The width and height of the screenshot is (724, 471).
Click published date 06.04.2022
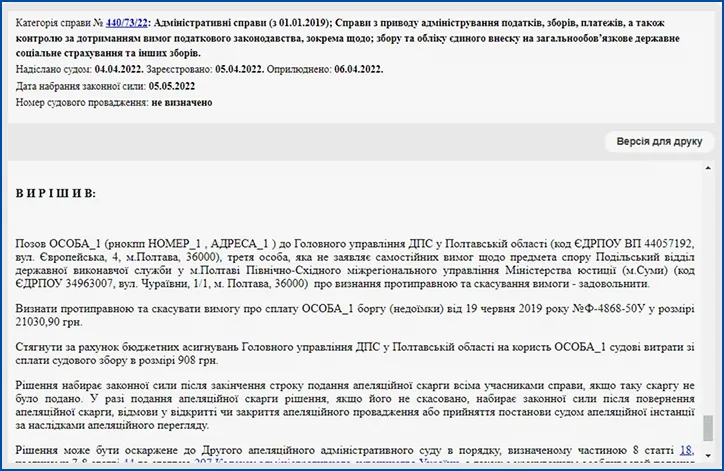coord(359,69)
